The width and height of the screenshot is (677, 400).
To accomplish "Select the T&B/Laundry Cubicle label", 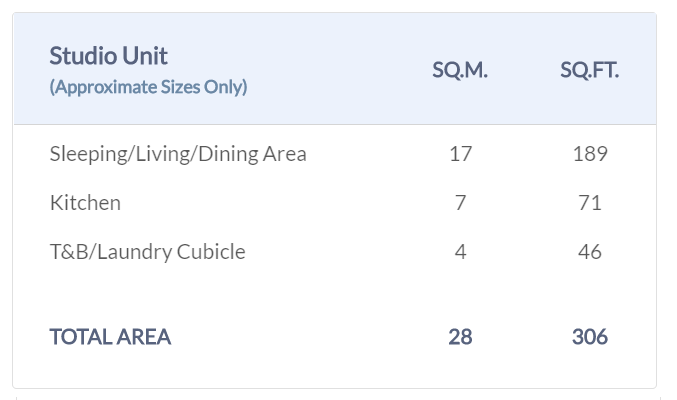I will 147,252.
